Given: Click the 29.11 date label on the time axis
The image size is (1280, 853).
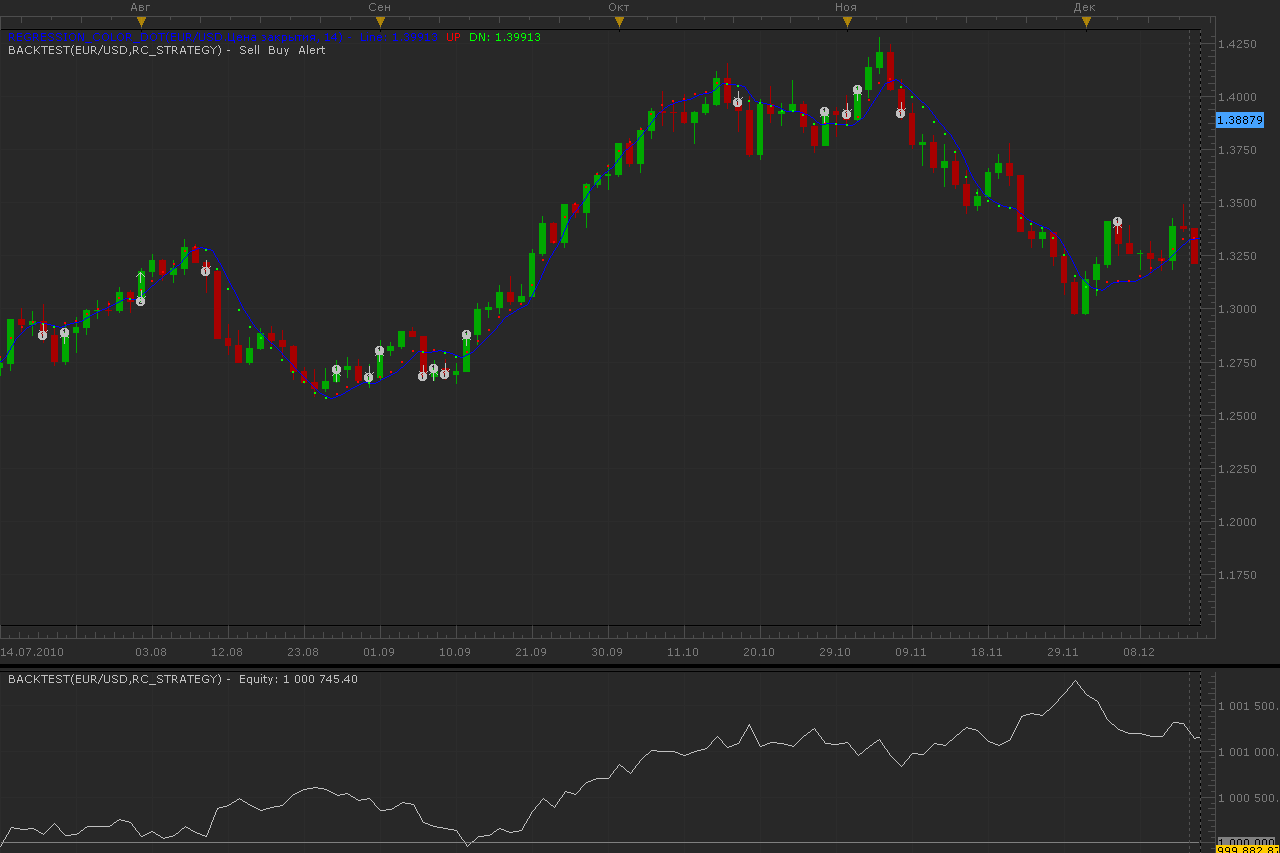Looking at the screenshot, I should (x=1063, y=652).
